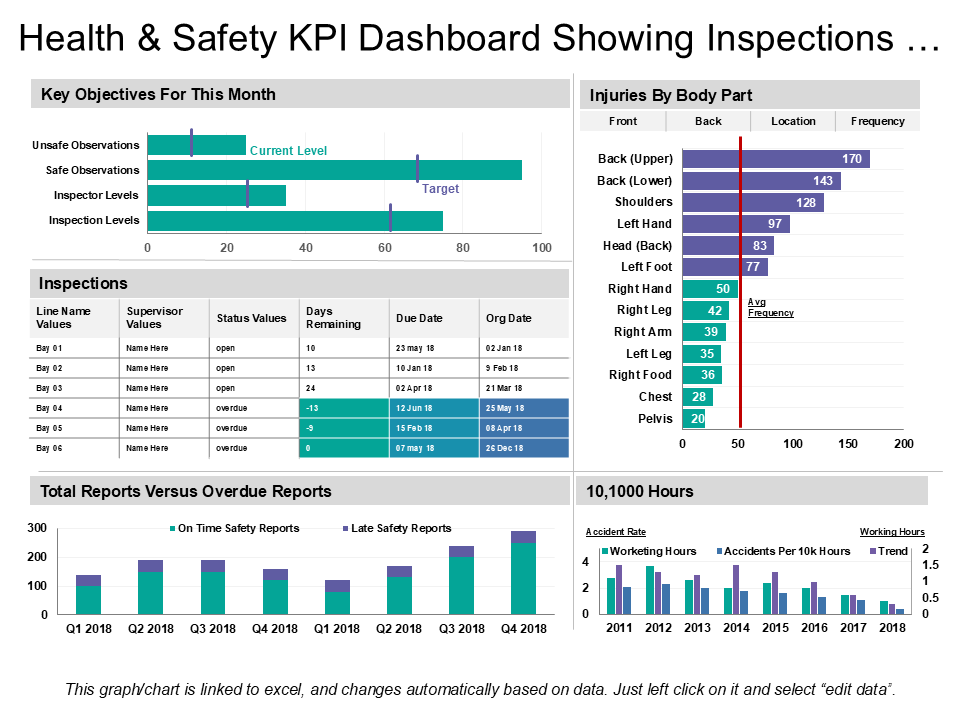Click the Trend legend swatch
Image resolution: width=960 pixels, height=720 pixels.
(x=873, y=551)
